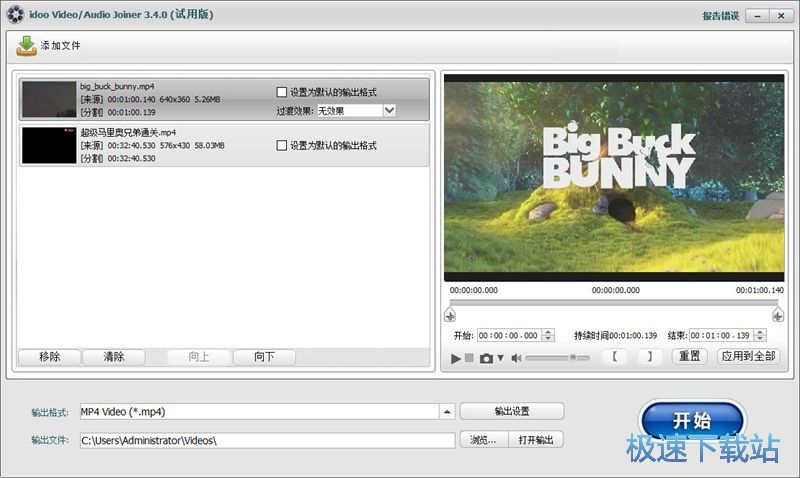800x478 pixels.
Task: Play the preview video
Action: click(x=456, y=358)
